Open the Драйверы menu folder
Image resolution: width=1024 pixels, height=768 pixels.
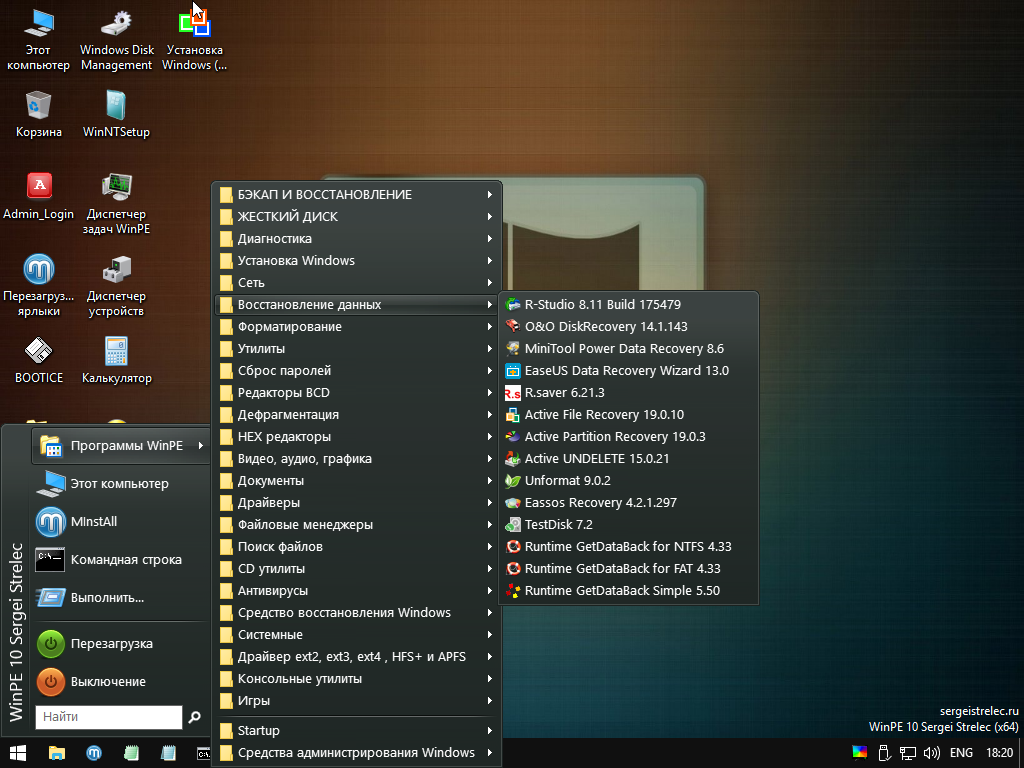(x=357, y=502)
